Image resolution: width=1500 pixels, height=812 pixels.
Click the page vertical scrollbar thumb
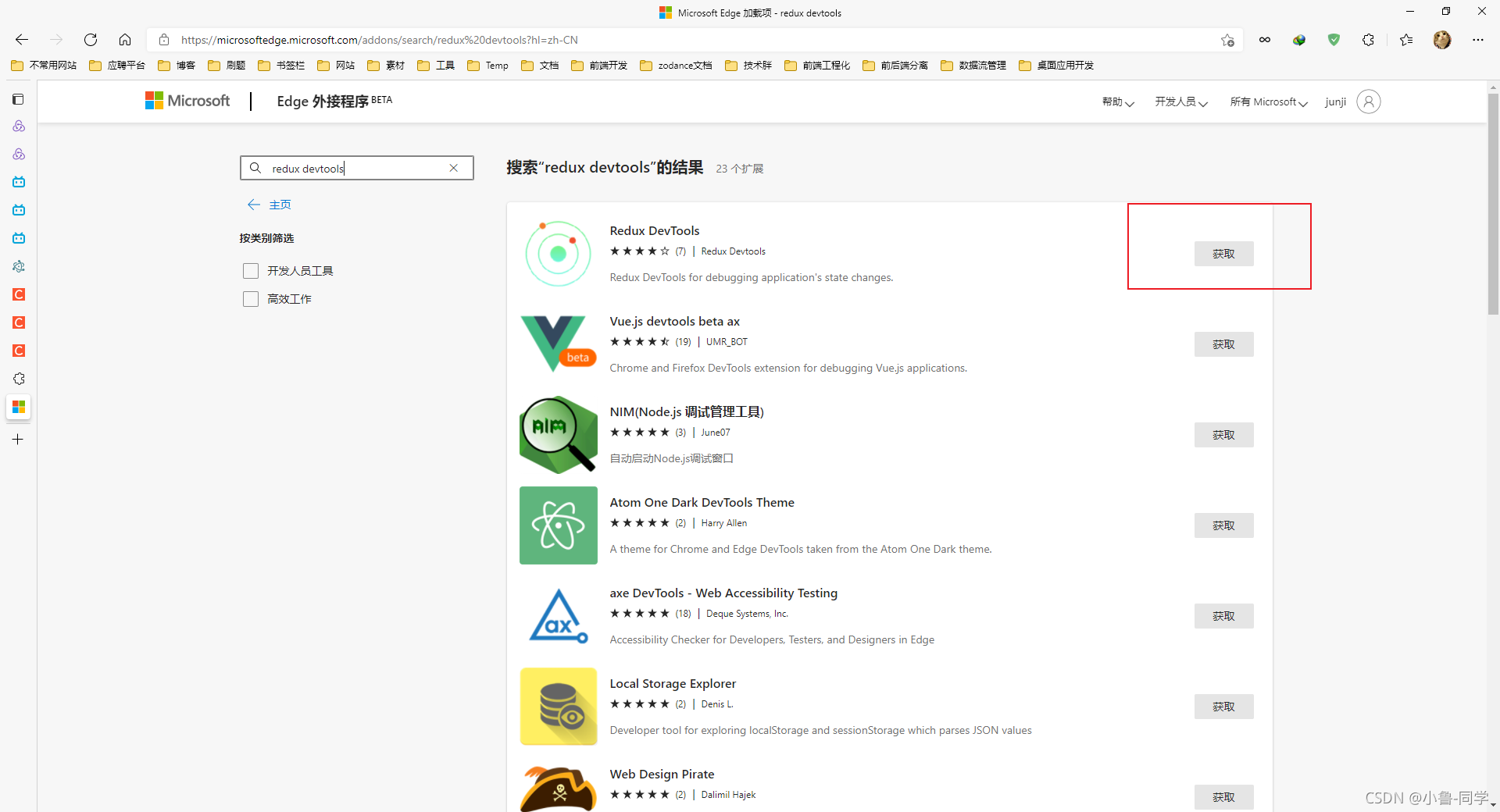tap(1493, 203)
